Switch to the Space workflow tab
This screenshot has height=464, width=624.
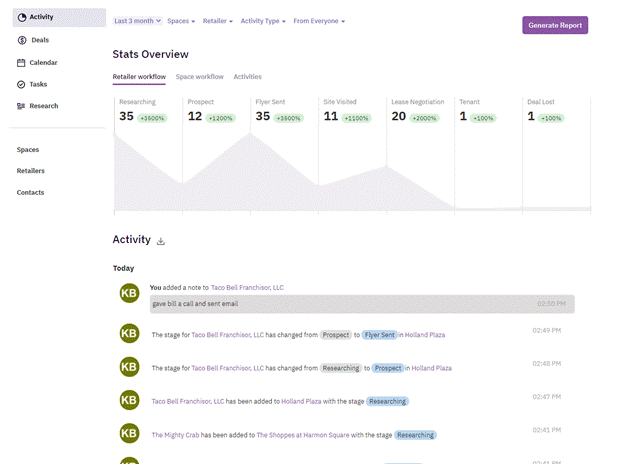click(199, 76)
